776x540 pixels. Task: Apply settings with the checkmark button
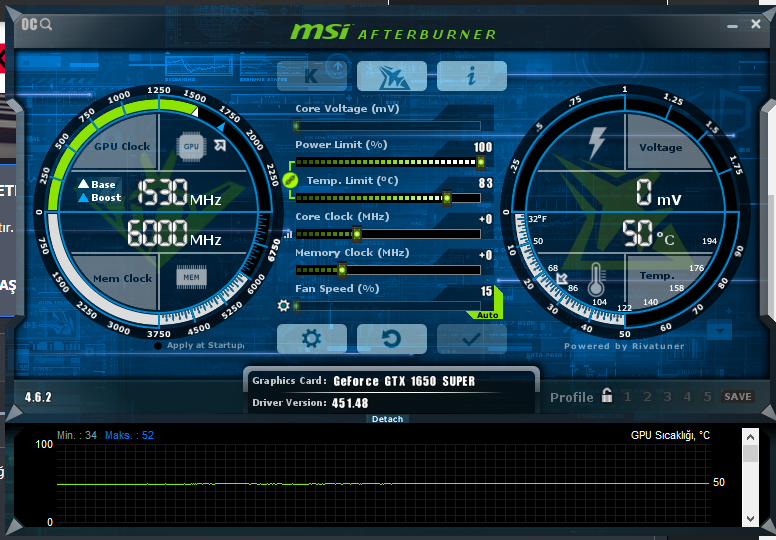tap(472, 339)
